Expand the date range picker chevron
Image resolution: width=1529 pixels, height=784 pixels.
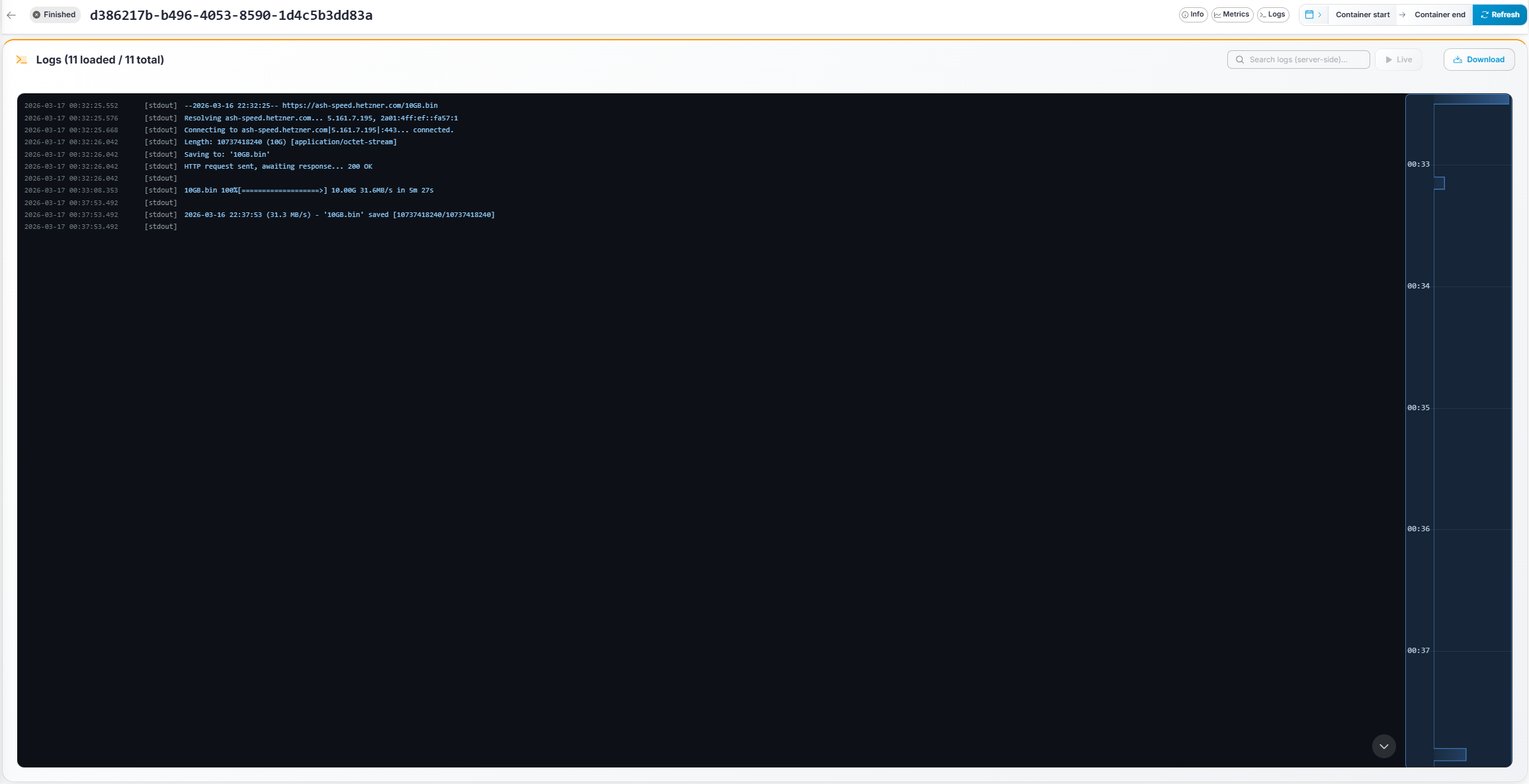(1319, 14)
